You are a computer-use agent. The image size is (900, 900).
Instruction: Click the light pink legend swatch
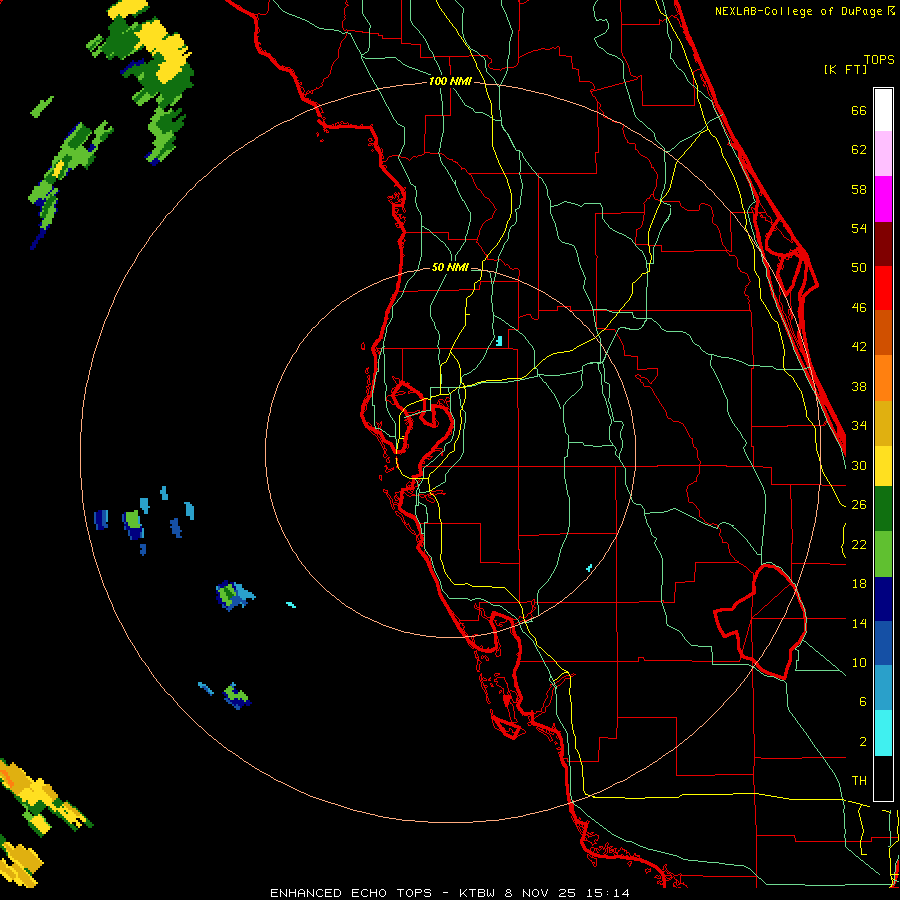[x=883, y=154]
